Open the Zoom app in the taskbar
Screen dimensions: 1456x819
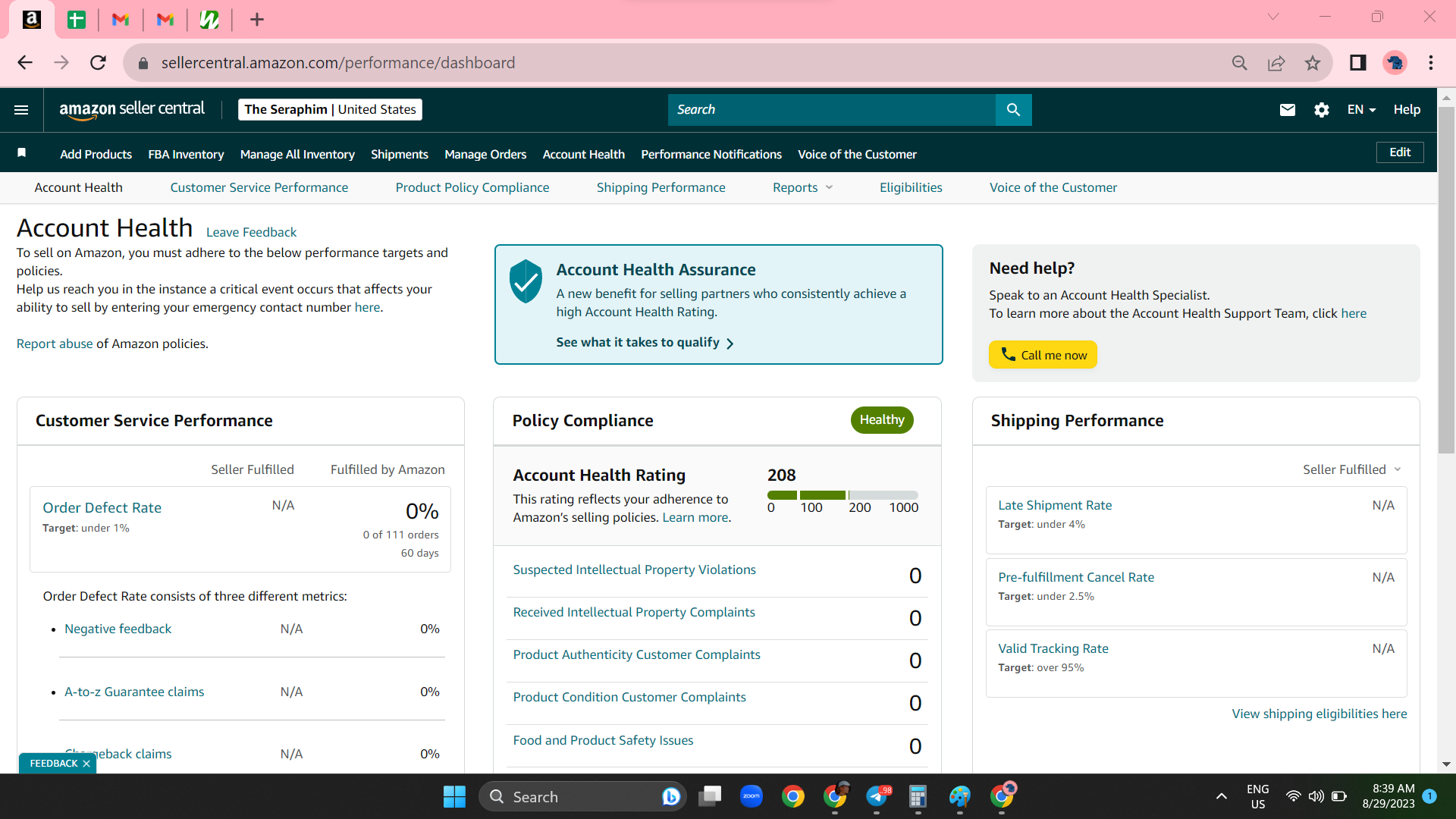coord(751,796)
